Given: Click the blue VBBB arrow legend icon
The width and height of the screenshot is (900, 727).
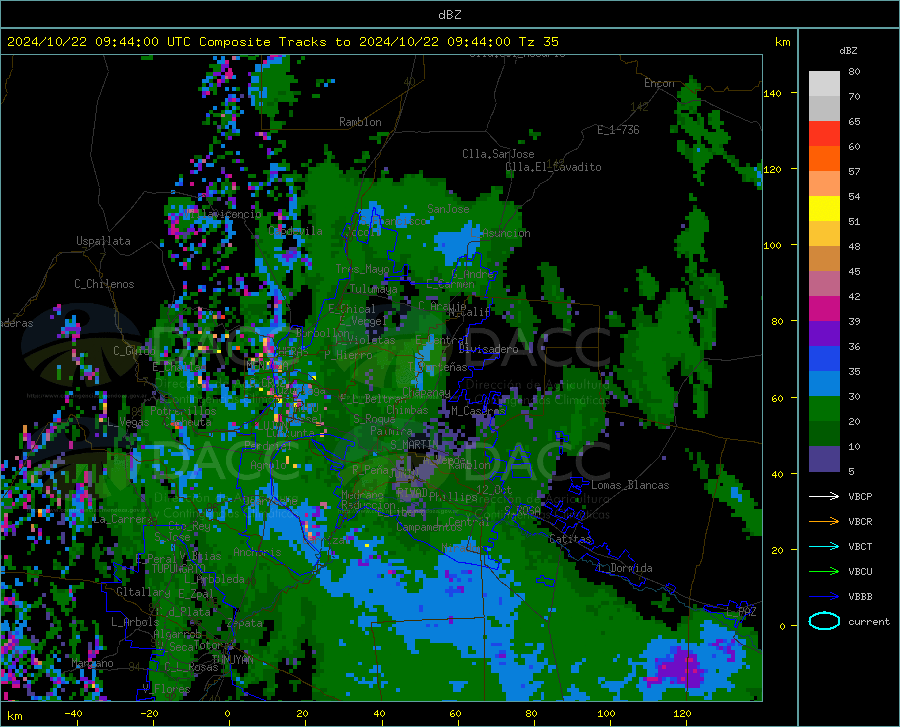Looking at the screenshot, I should 824,596.
